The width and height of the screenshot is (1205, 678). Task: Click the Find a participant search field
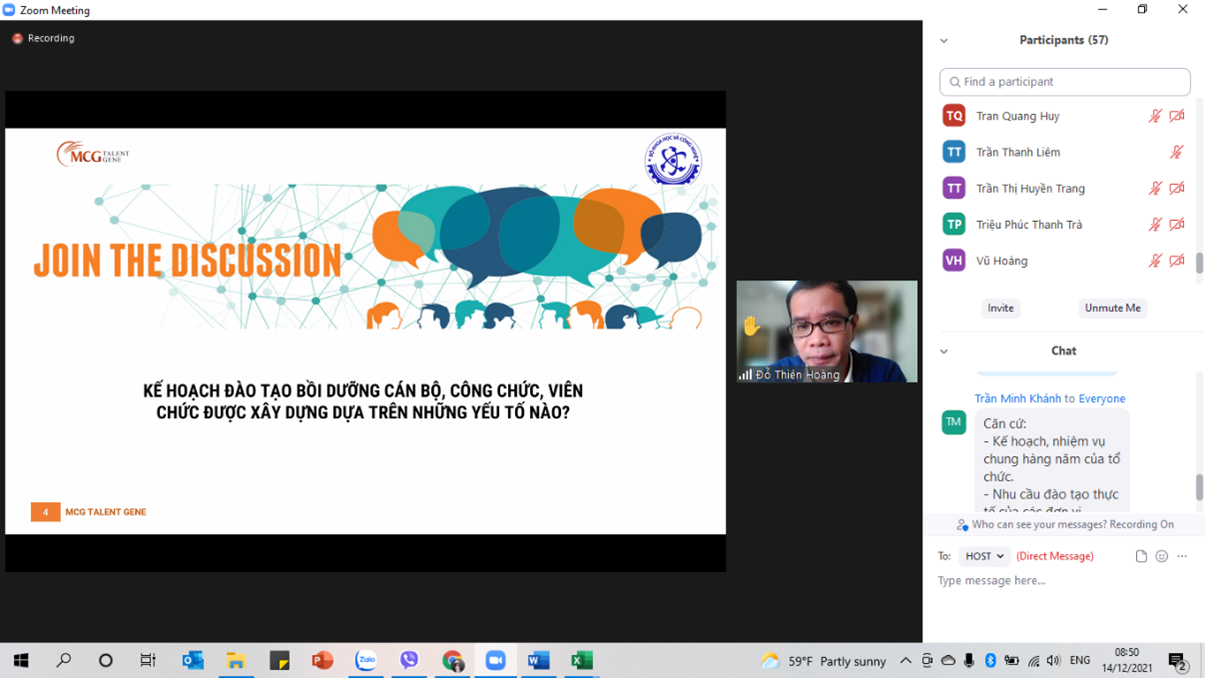click(1065, 82)
